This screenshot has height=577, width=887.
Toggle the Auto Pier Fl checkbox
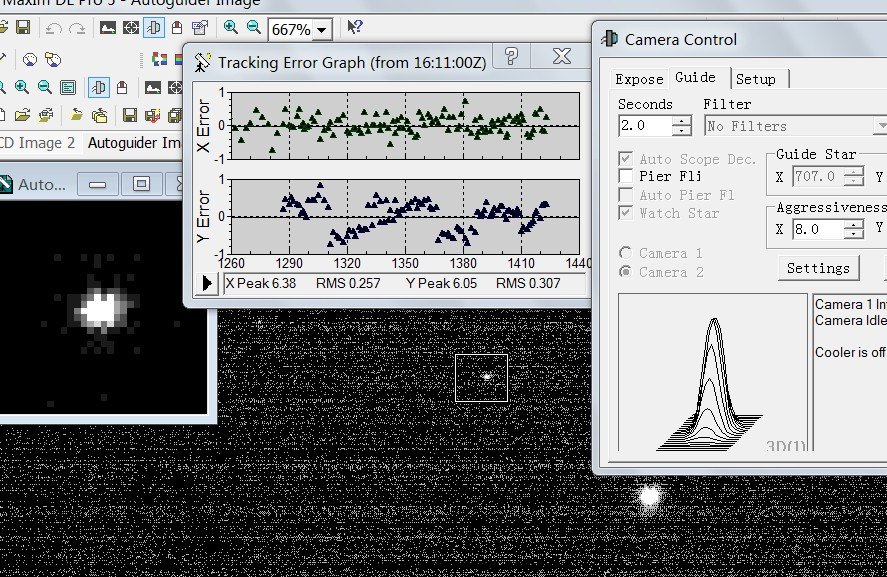626,195
